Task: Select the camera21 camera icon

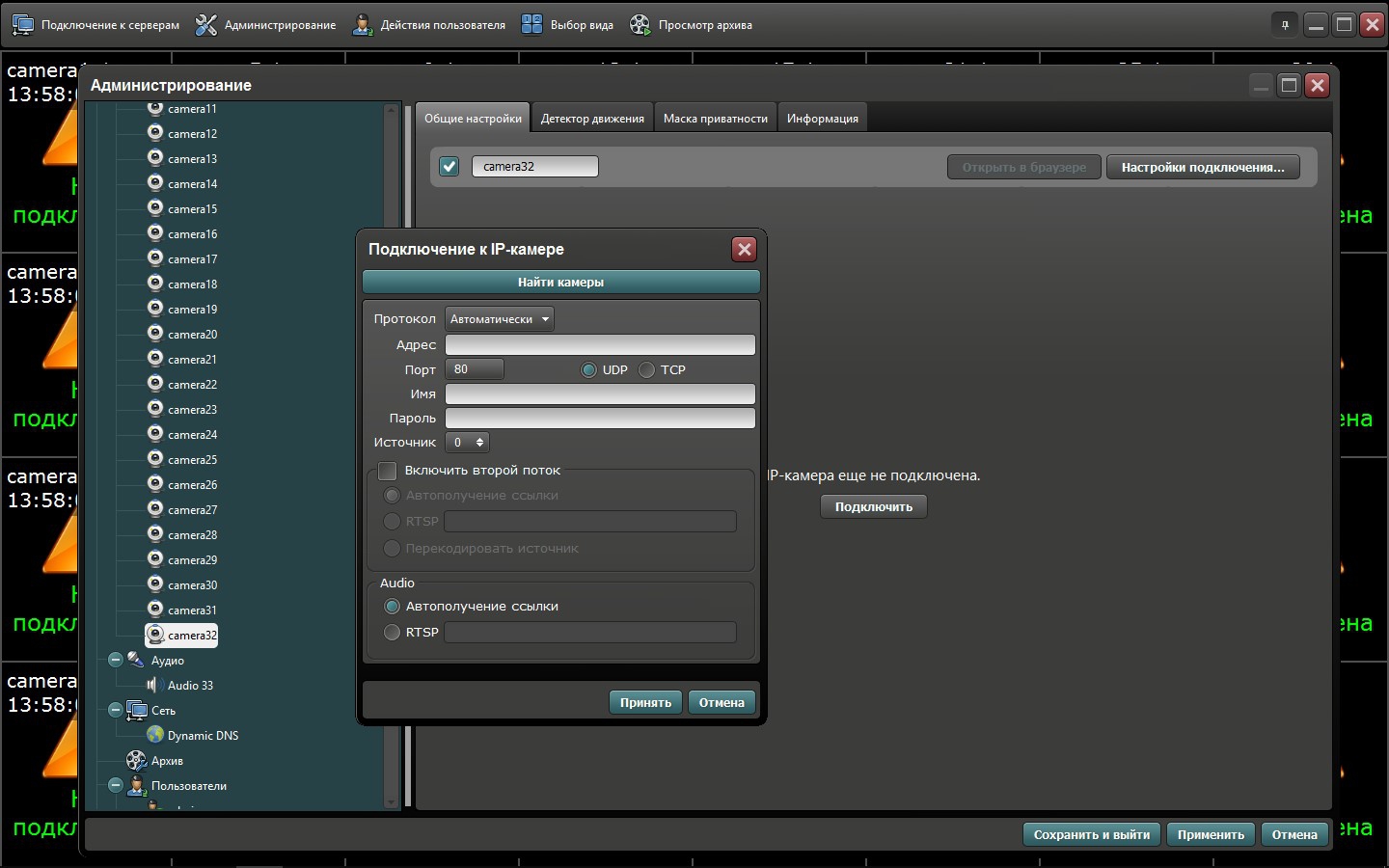Action: tap(155, 359)
